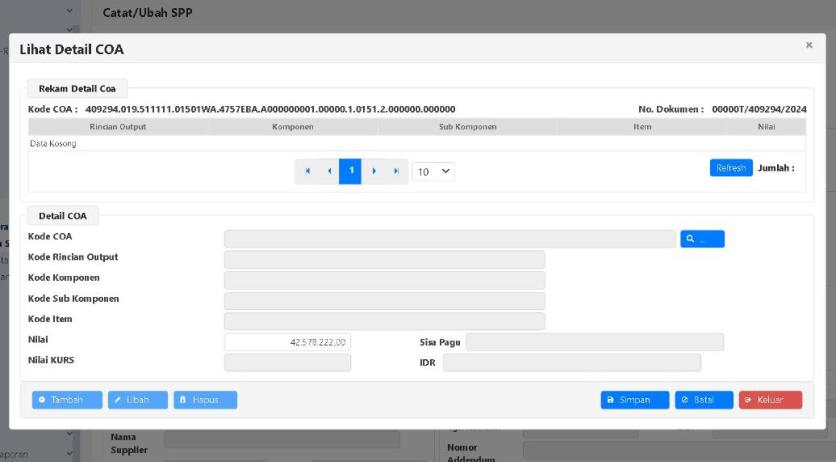This screenshot has height=462, width=836.
Task: Click the search Kode COA button
Action: click(x=702, y=239)
